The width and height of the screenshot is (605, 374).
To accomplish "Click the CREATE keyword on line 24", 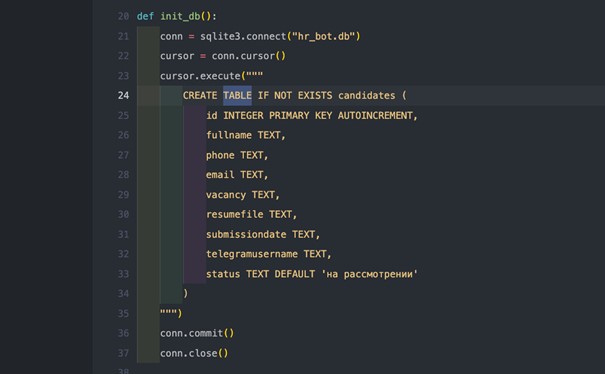I will pos(200,95).
